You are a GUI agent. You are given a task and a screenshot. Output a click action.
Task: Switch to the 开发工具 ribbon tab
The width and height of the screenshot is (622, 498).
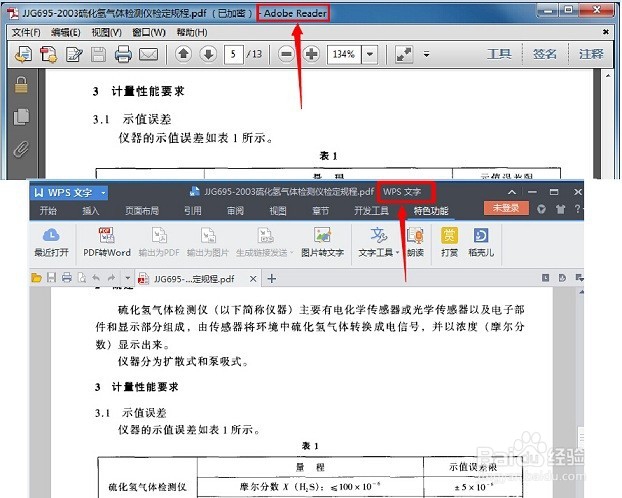coord(371,210)
